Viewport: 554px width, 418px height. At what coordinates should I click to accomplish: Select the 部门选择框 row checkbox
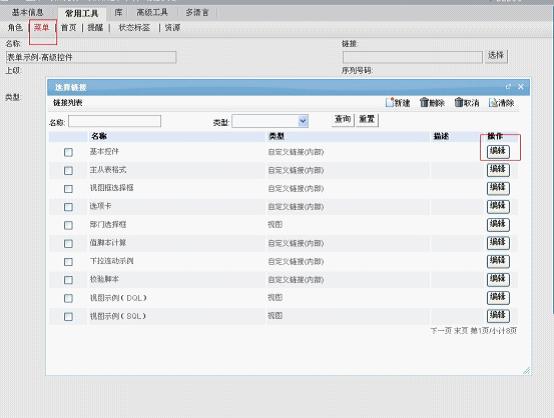click(x=69, y=225)
